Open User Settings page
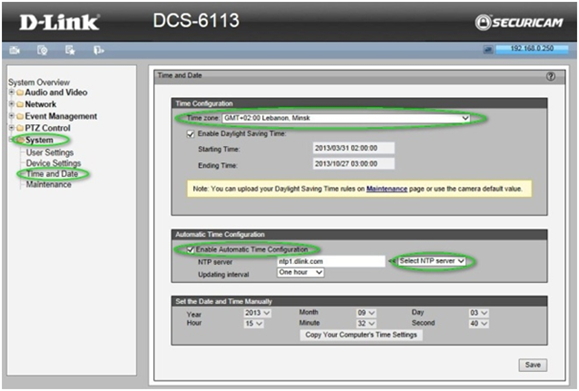 click(49, 152)
